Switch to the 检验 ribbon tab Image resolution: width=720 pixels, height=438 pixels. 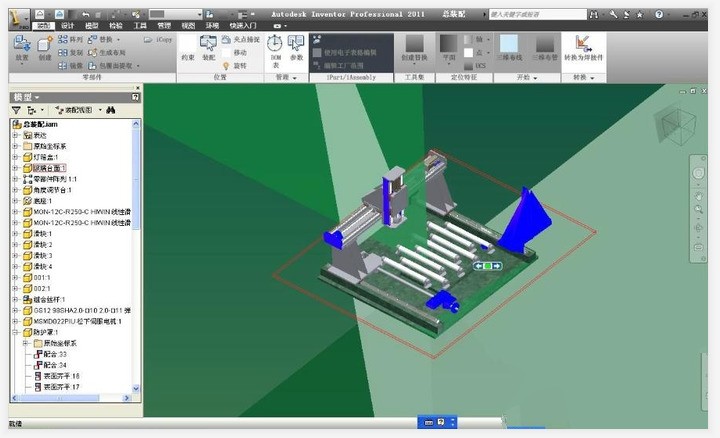point(116,25)
